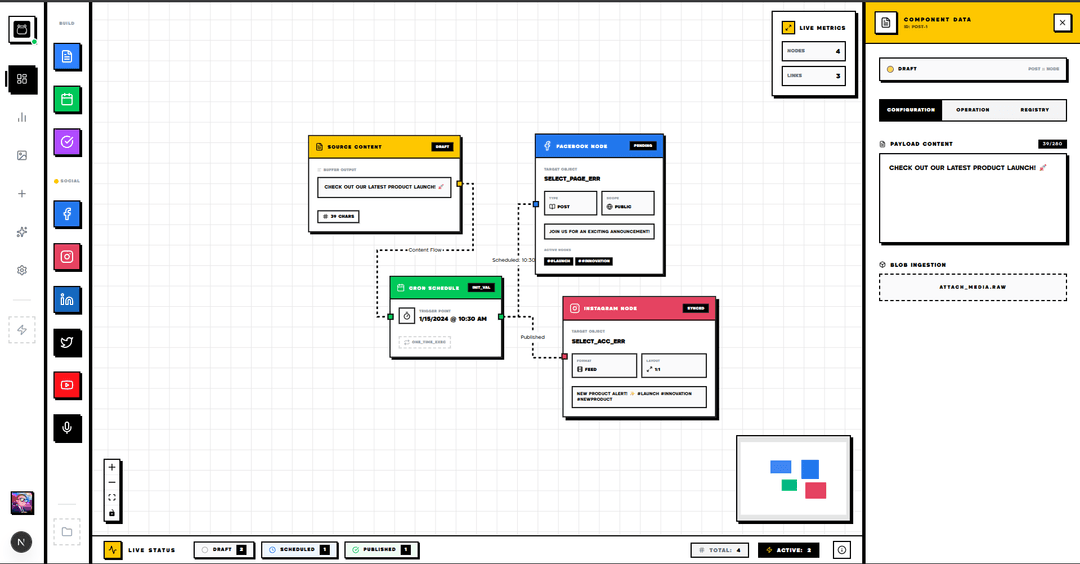Viewport: 1080px width, 564px height.
Task: Add a YouTube node from the palette
Action: click(x=67, y=385)
